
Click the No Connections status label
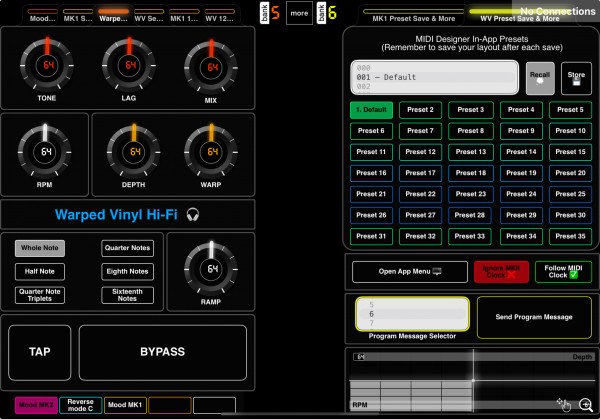pyautogui.click(x=558, y=11)
